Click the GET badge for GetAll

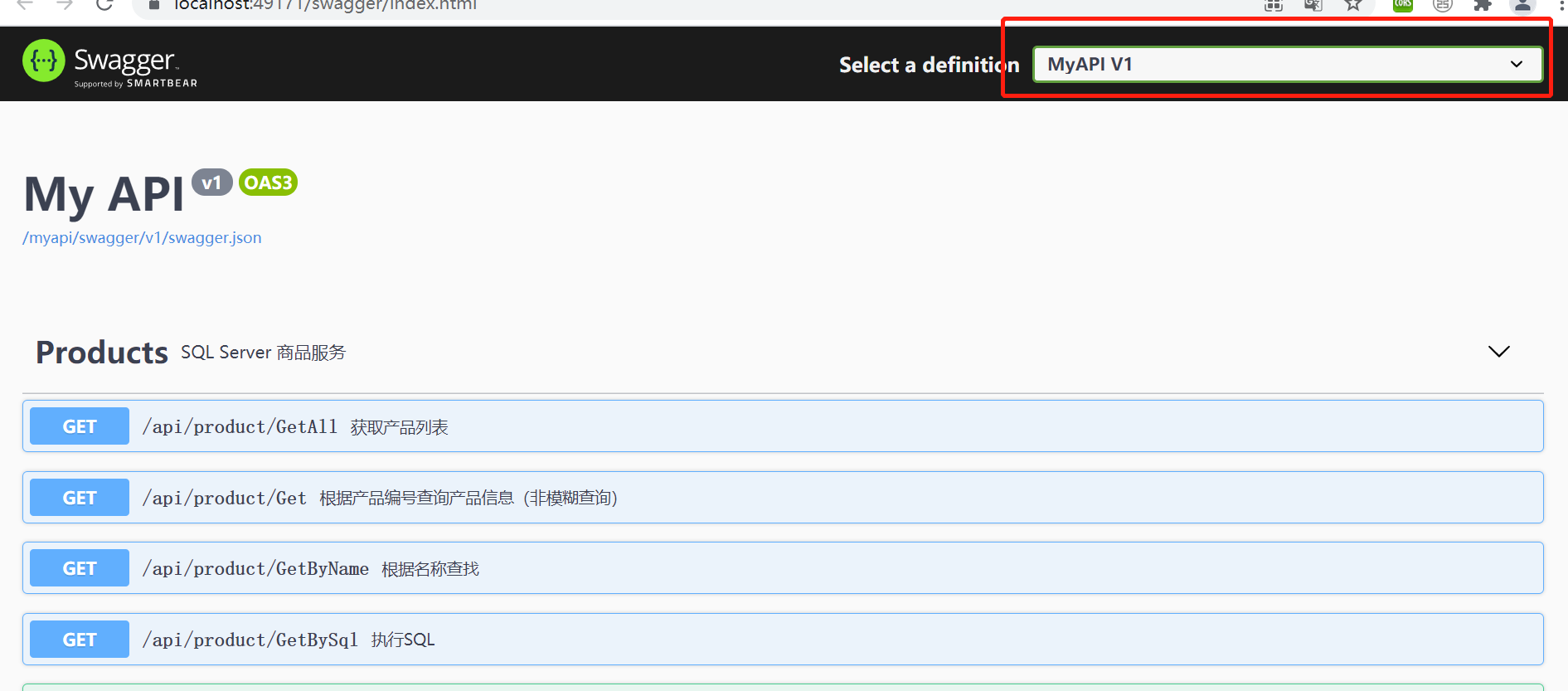pyautogui.click(x=80, y=426)
